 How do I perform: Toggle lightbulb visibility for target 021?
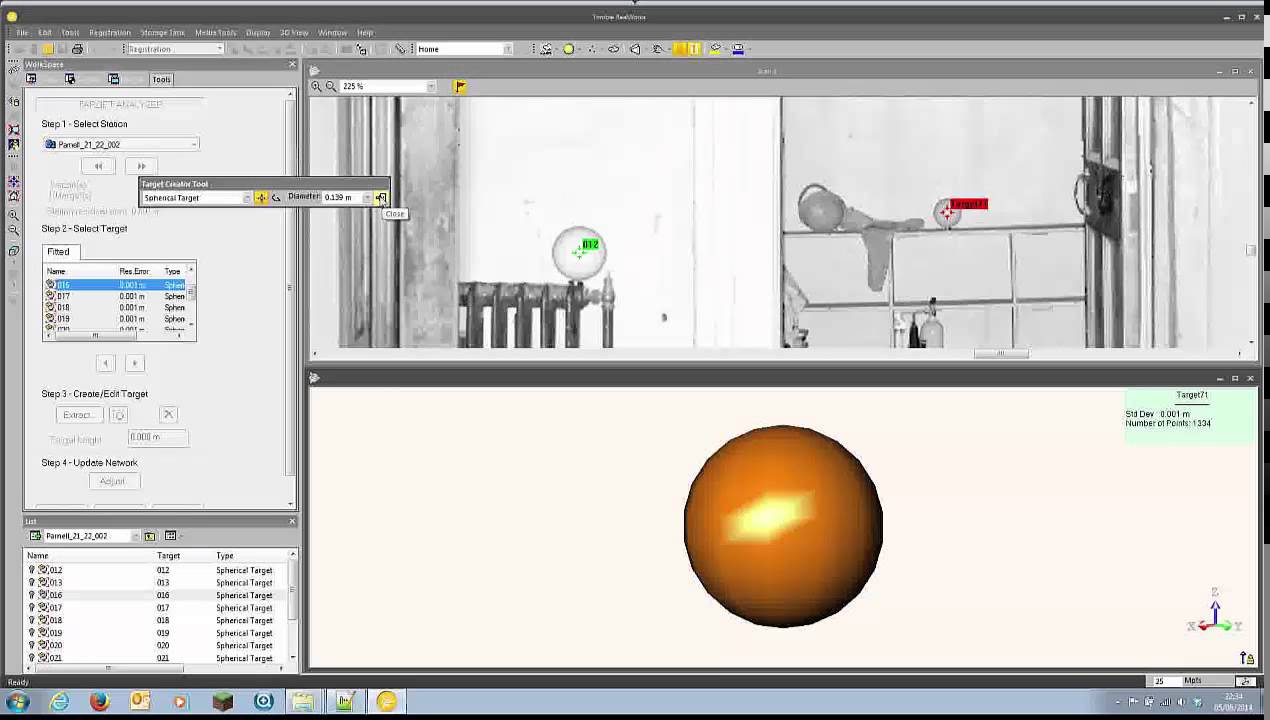pyautogui.click(x=31, y=658)
